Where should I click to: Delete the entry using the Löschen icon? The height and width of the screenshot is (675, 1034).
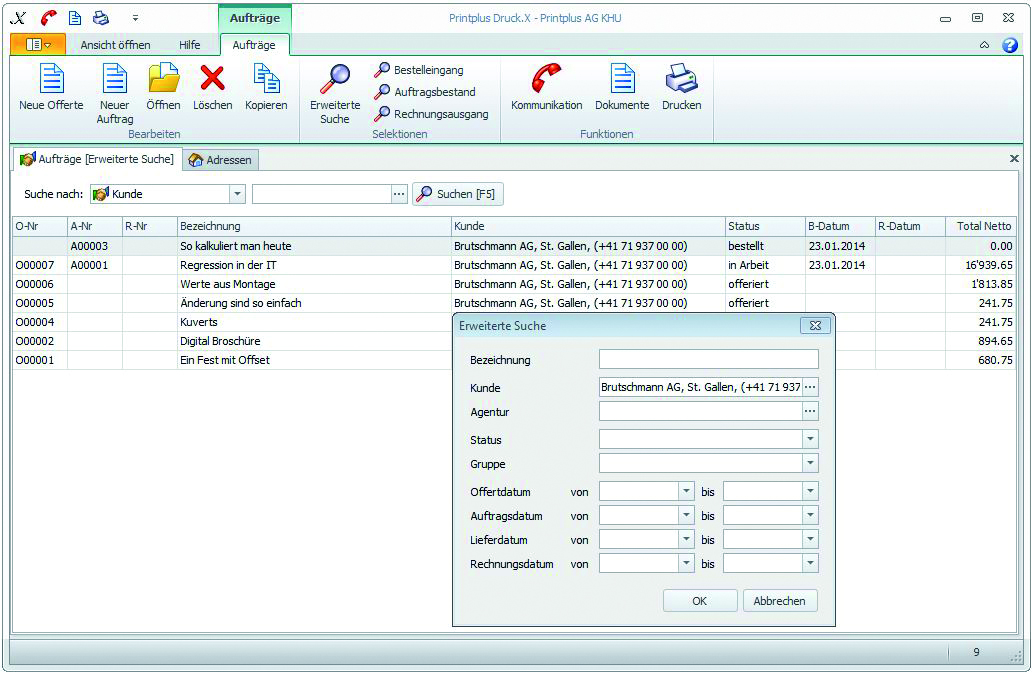212,78
